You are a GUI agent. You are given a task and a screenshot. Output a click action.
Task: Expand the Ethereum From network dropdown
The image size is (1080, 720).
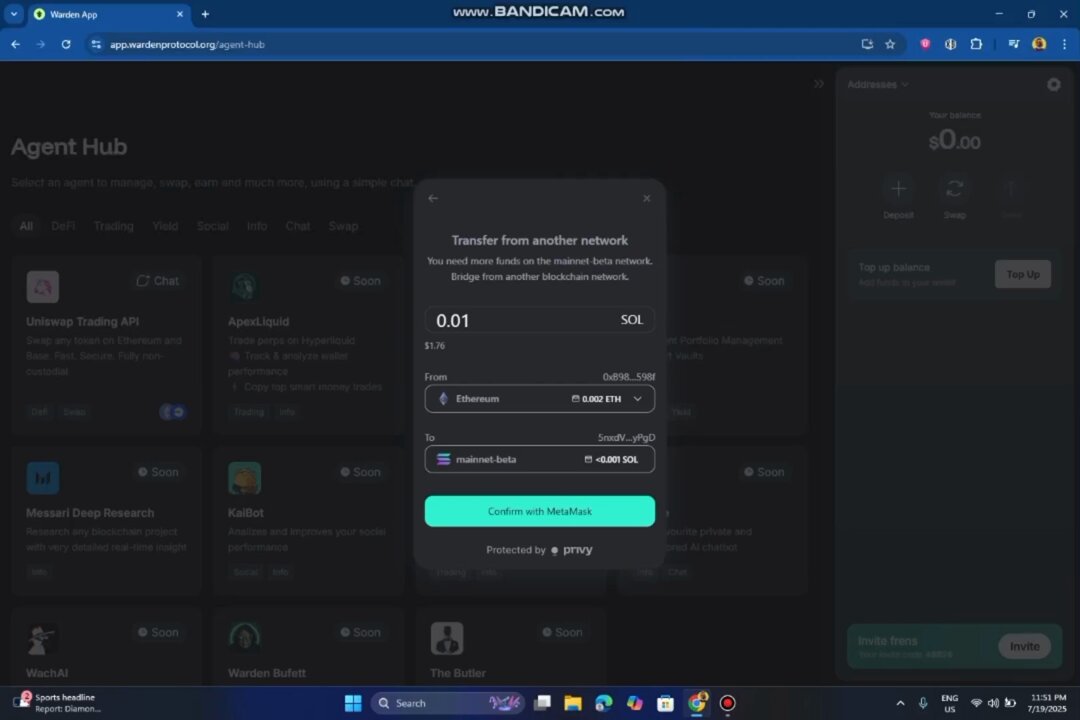(539, 399)
